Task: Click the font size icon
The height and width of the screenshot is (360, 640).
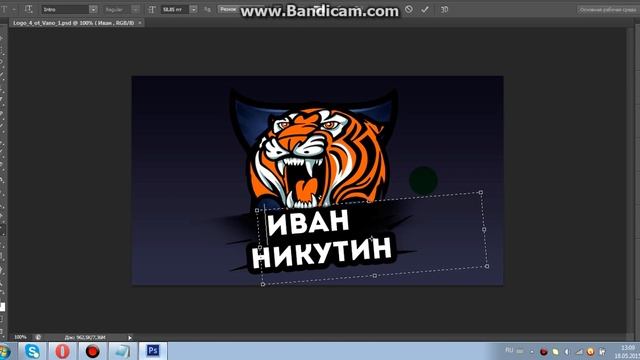Action: (152, 9)
